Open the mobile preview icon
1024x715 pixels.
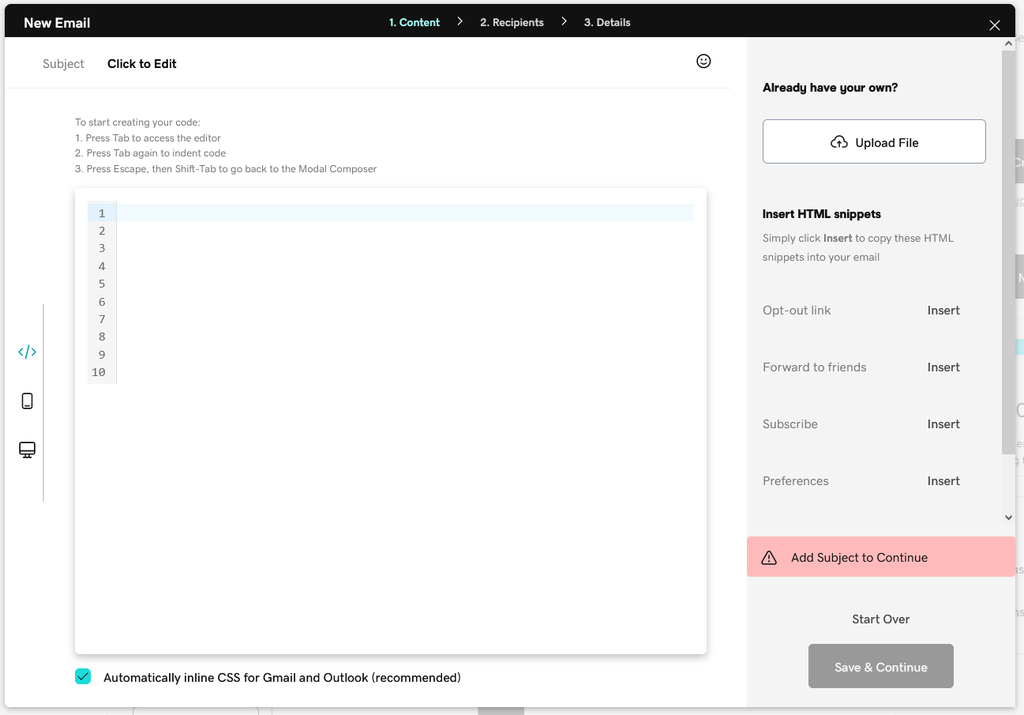tap(27, 401)
